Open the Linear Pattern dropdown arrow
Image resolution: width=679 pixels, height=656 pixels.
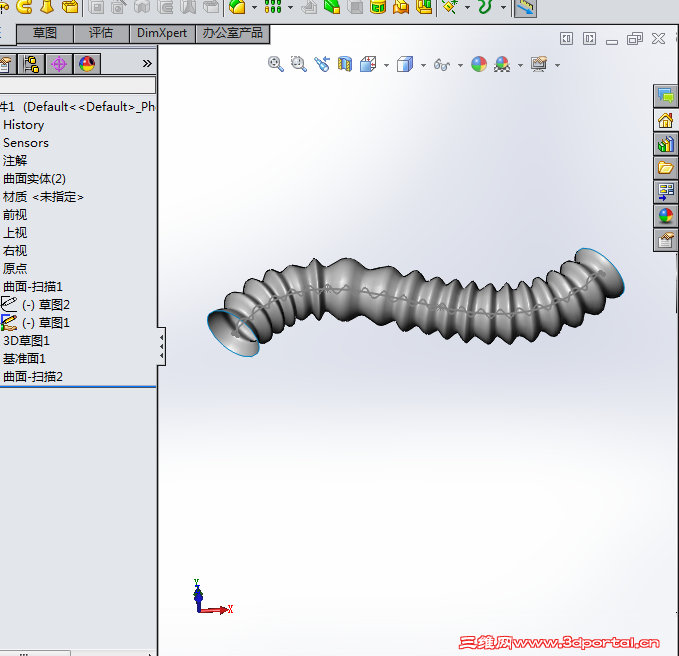click(291, 7)
